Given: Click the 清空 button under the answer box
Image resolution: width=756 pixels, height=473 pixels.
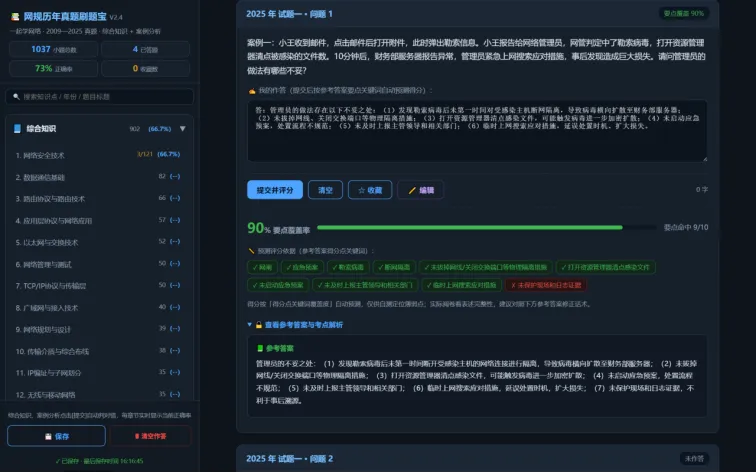Looking at the screenshot, I should point(325,190).
